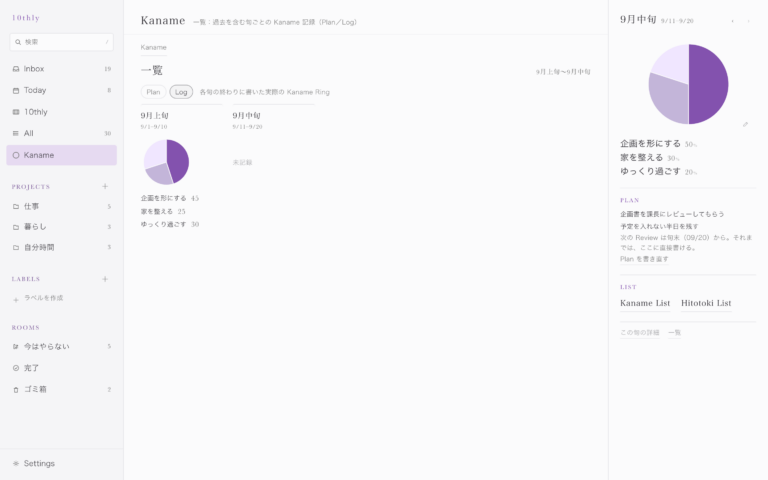Screen dimensions: 768x480
Task: Switch the list view to Plan
Action: [153, 92]
